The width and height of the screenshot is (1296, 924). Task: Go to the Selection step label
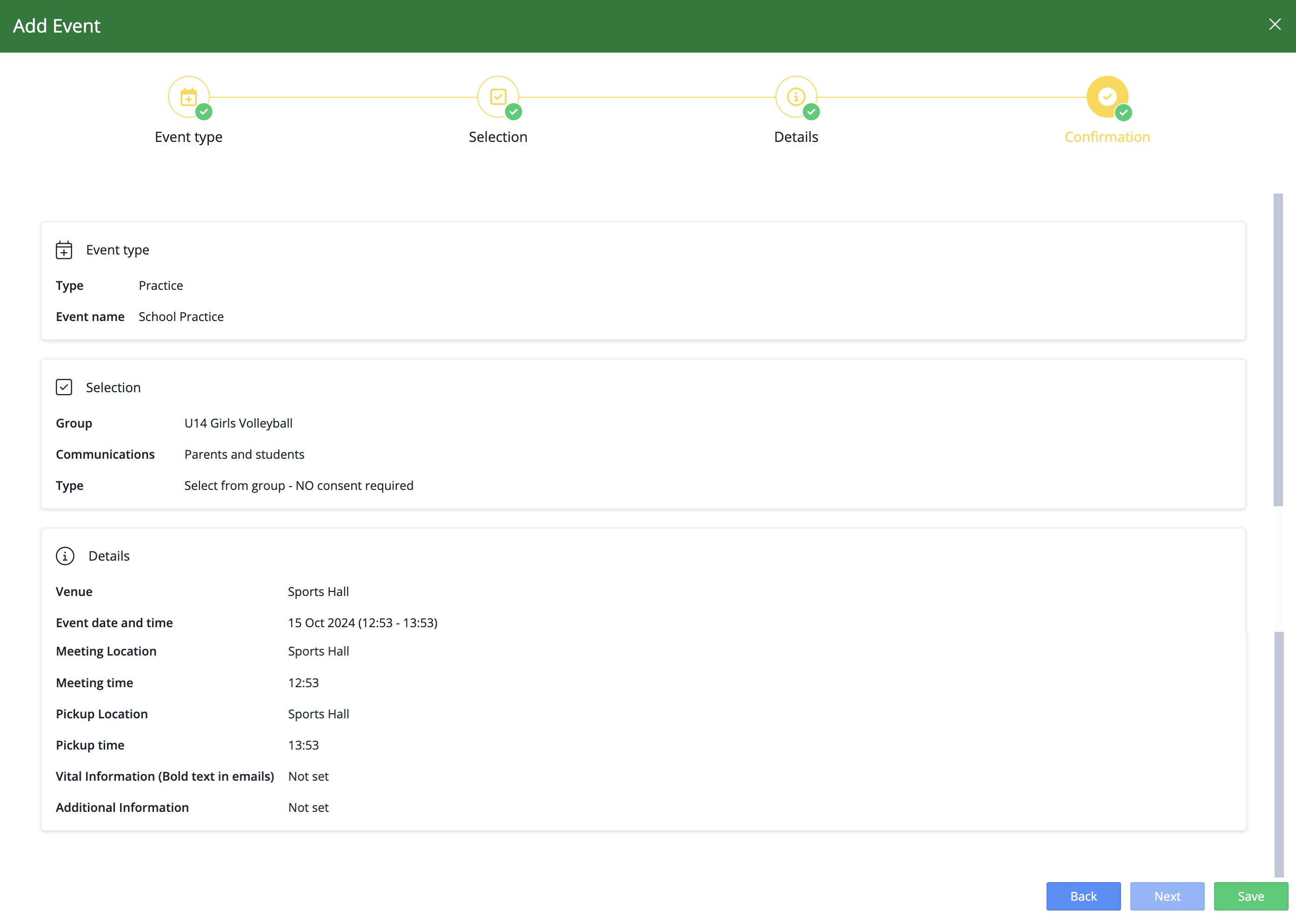point(498,137)
